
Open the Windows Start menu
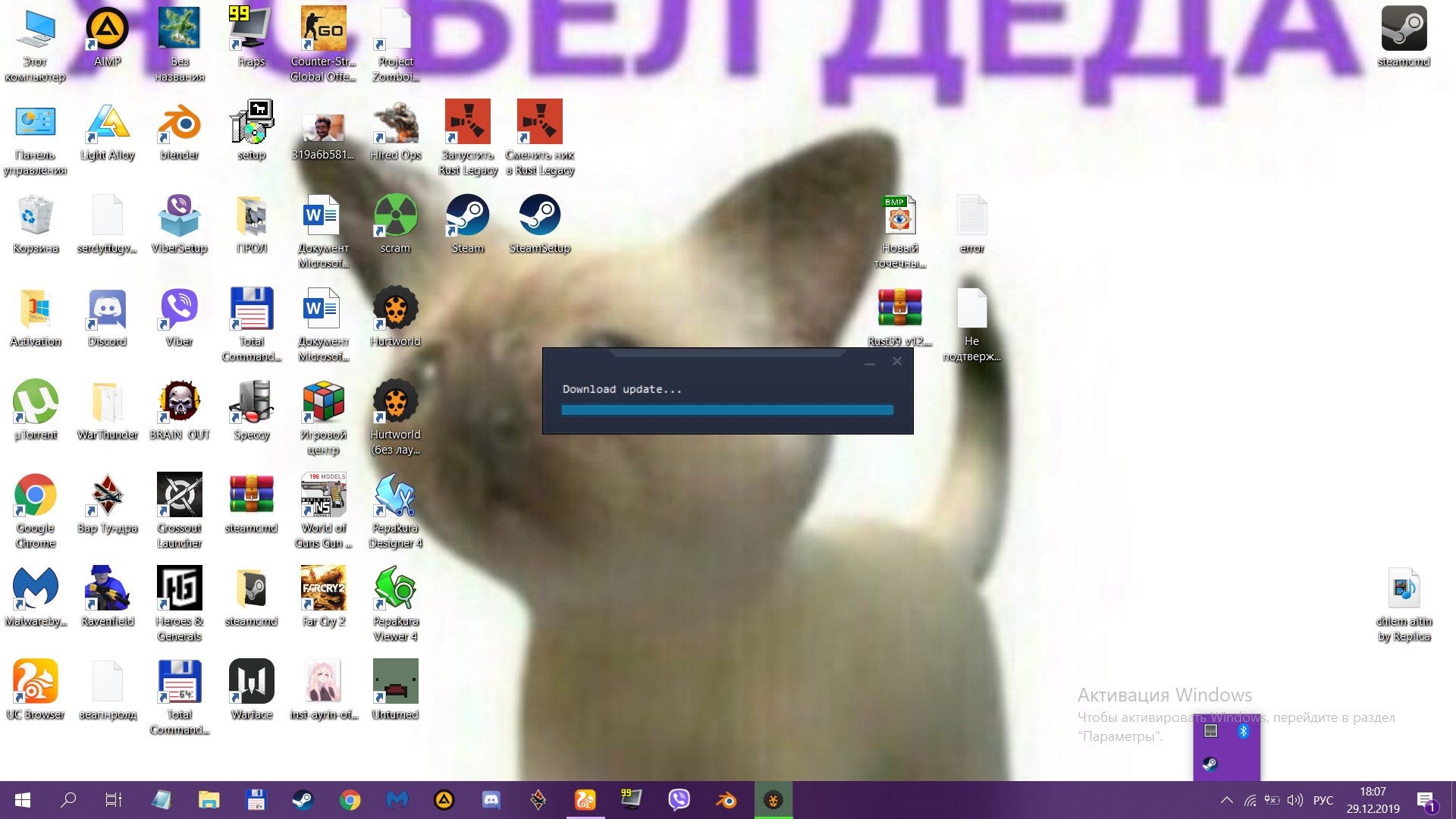[x=23, y=800]
